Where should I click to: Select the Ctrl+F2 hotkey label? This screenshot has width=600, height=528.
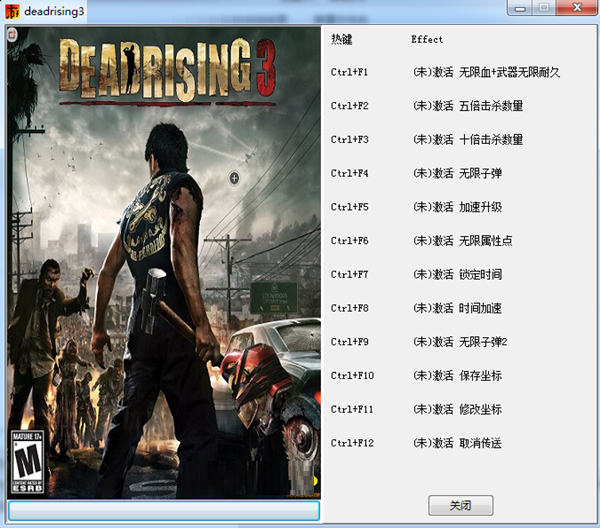click(x=349, y=106)
